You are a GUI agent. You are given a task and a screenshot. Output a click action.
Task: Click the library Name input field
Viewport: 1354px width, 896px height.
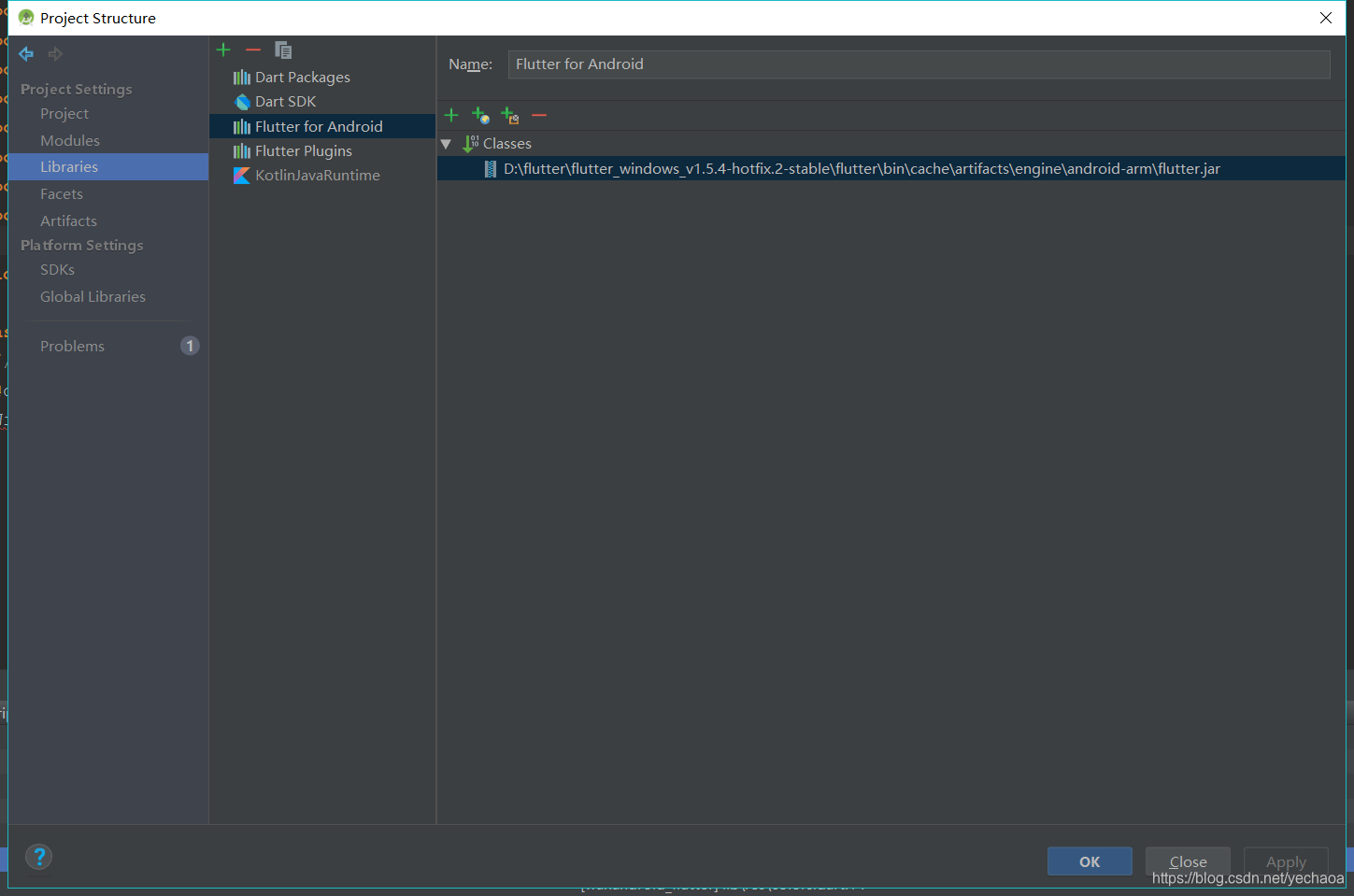click(x=919, y=64)
